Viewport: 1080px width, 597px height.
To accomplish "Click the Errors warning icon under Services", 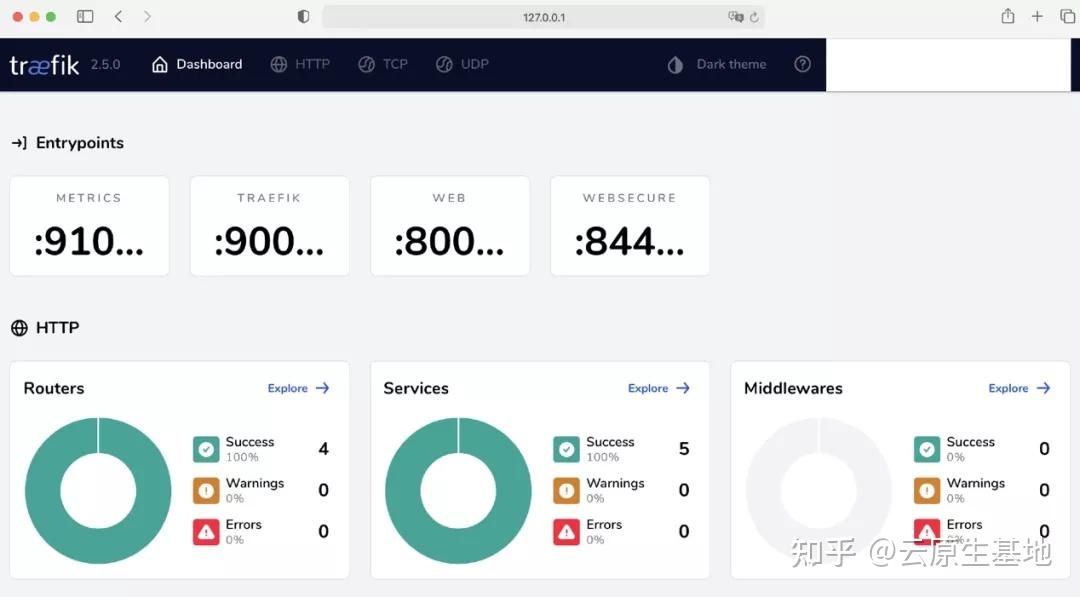I will pyautogui.click(x=566, y=531).
